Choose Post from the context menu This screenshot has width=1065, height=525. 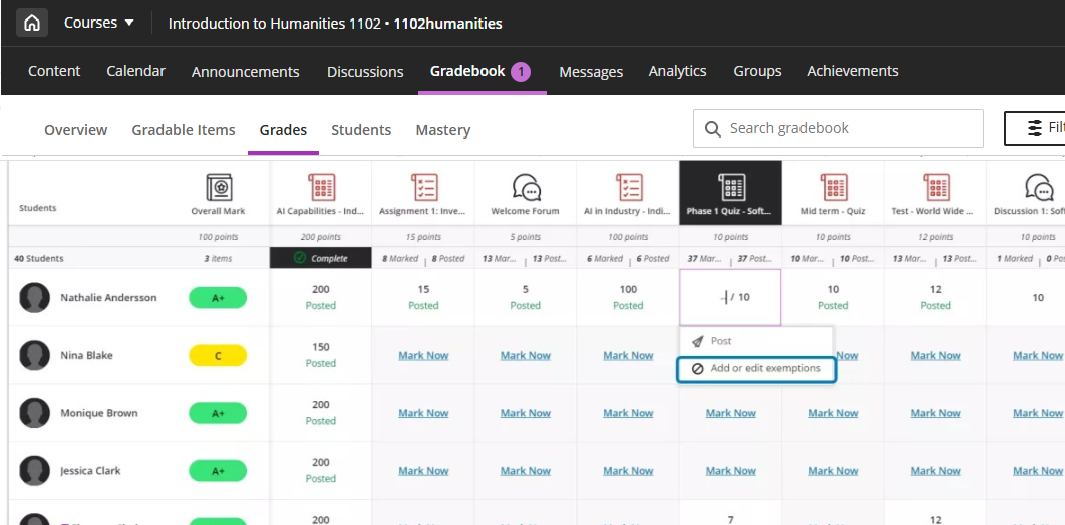pyautogui.click(x=721, y=341)
